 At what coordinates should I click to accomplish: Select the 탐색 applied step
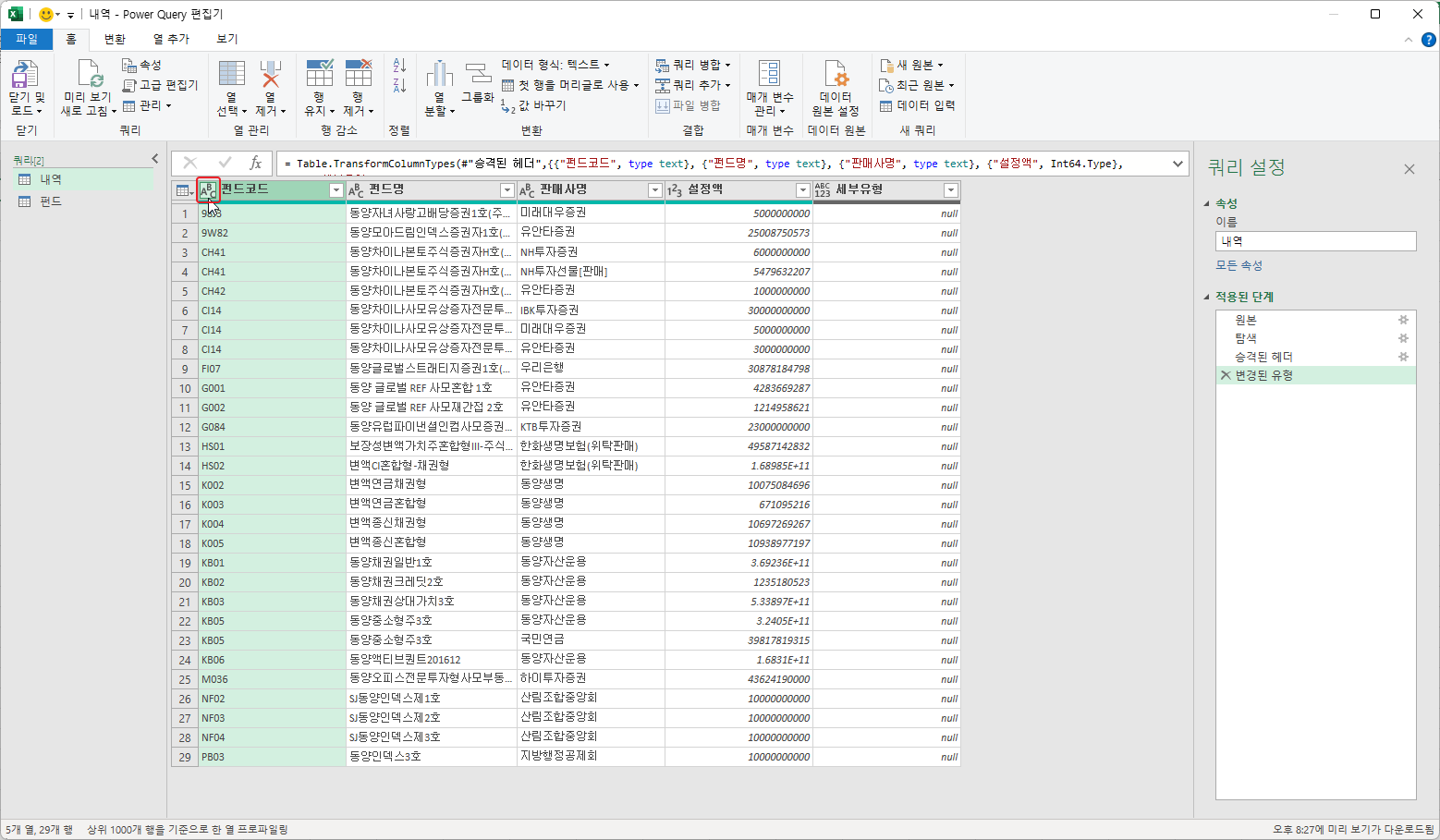(1315, 338)
